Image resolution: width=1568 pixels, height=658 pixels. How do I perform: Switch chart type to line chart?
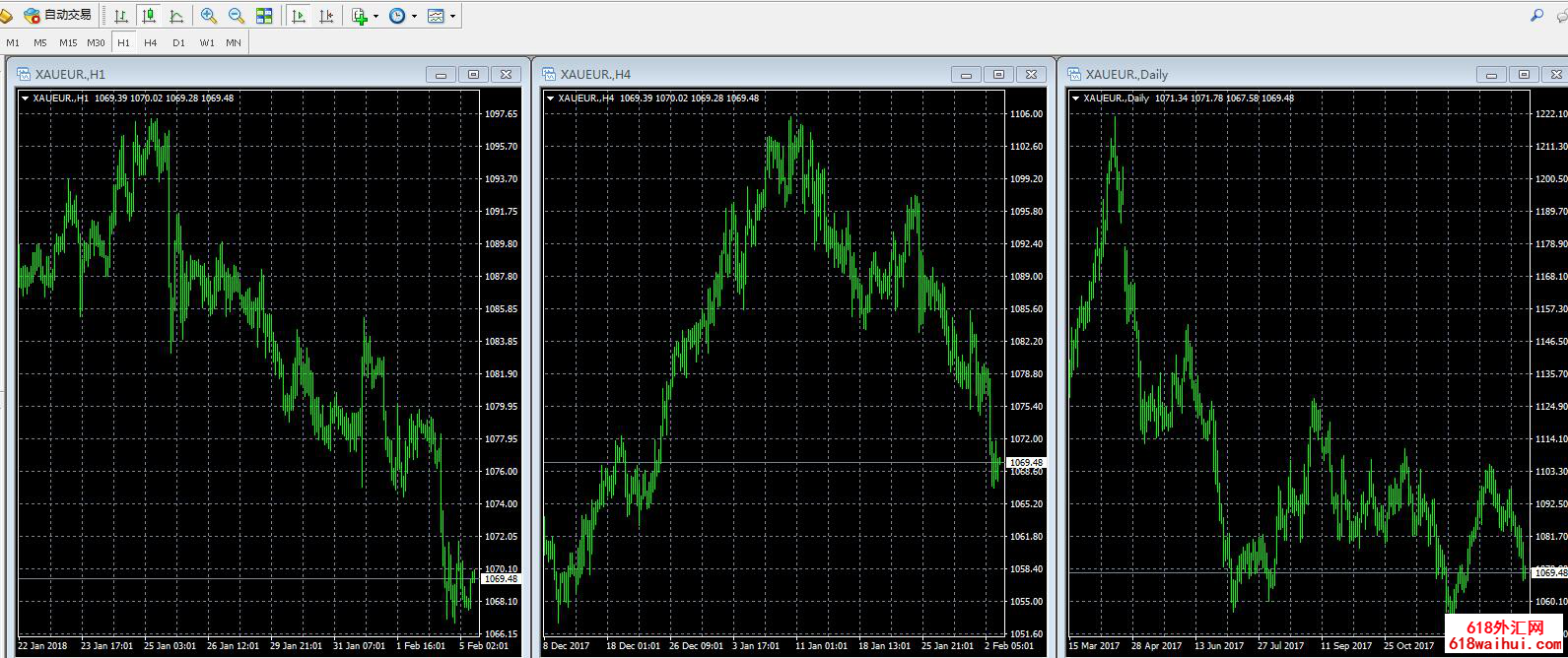[x=176, y=16]
